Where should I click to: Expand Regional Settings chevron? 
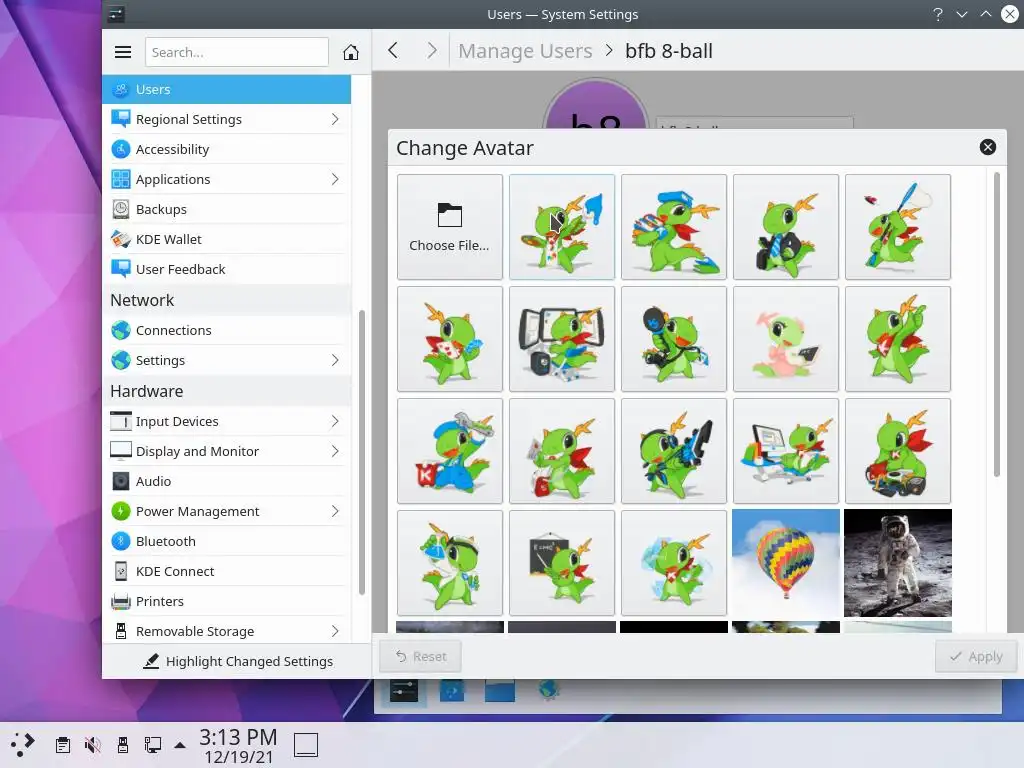pyautogui.click(x=335, y=120)
